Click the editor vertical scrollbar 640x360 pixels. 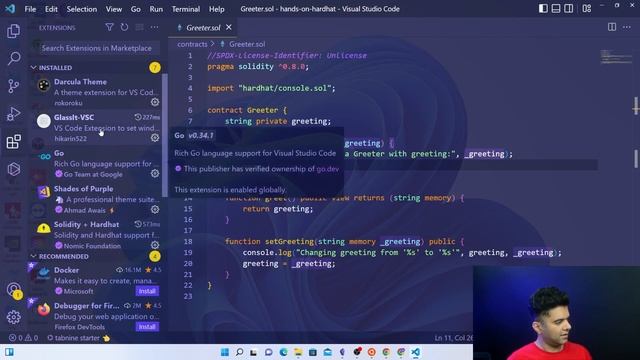[x=636, y=158]
